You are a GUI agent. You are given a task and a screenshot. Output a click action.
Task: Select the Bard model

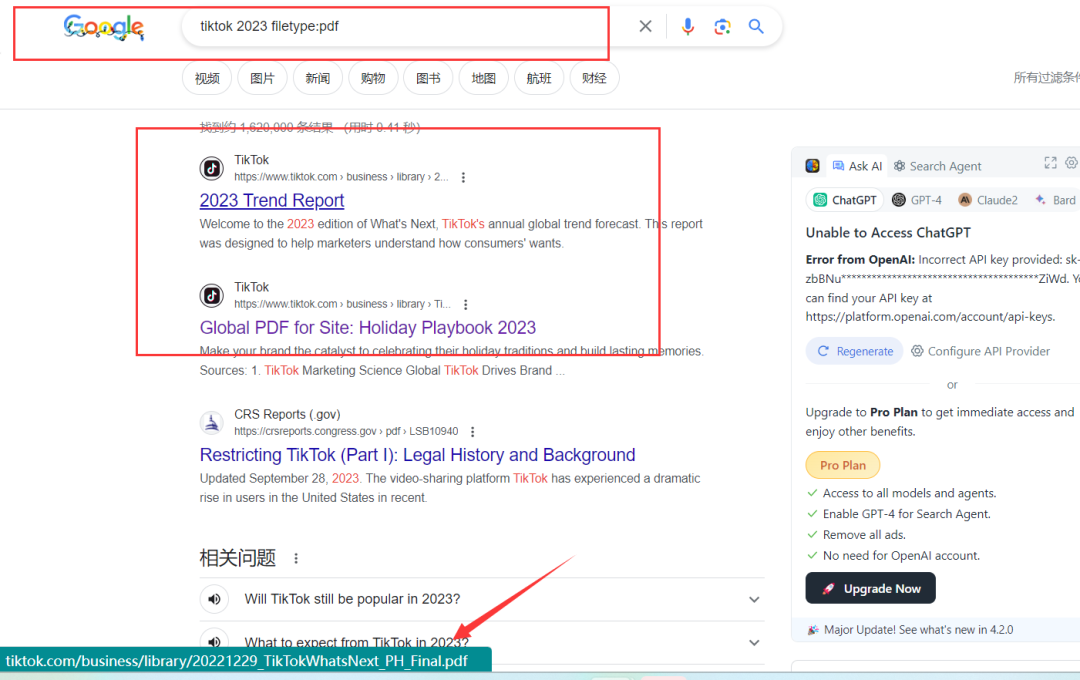coord(1055,200)
